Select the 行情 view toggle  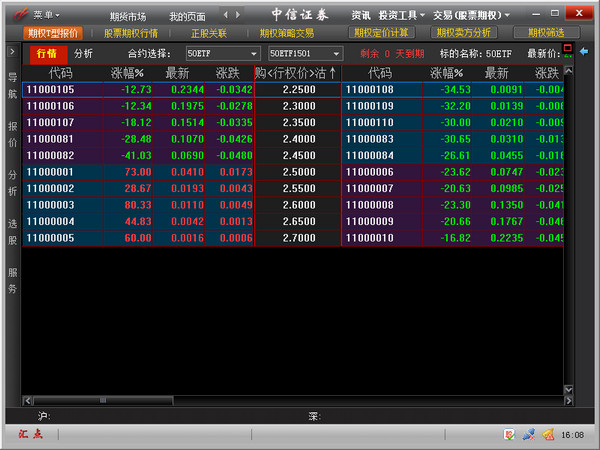(45, 53)
